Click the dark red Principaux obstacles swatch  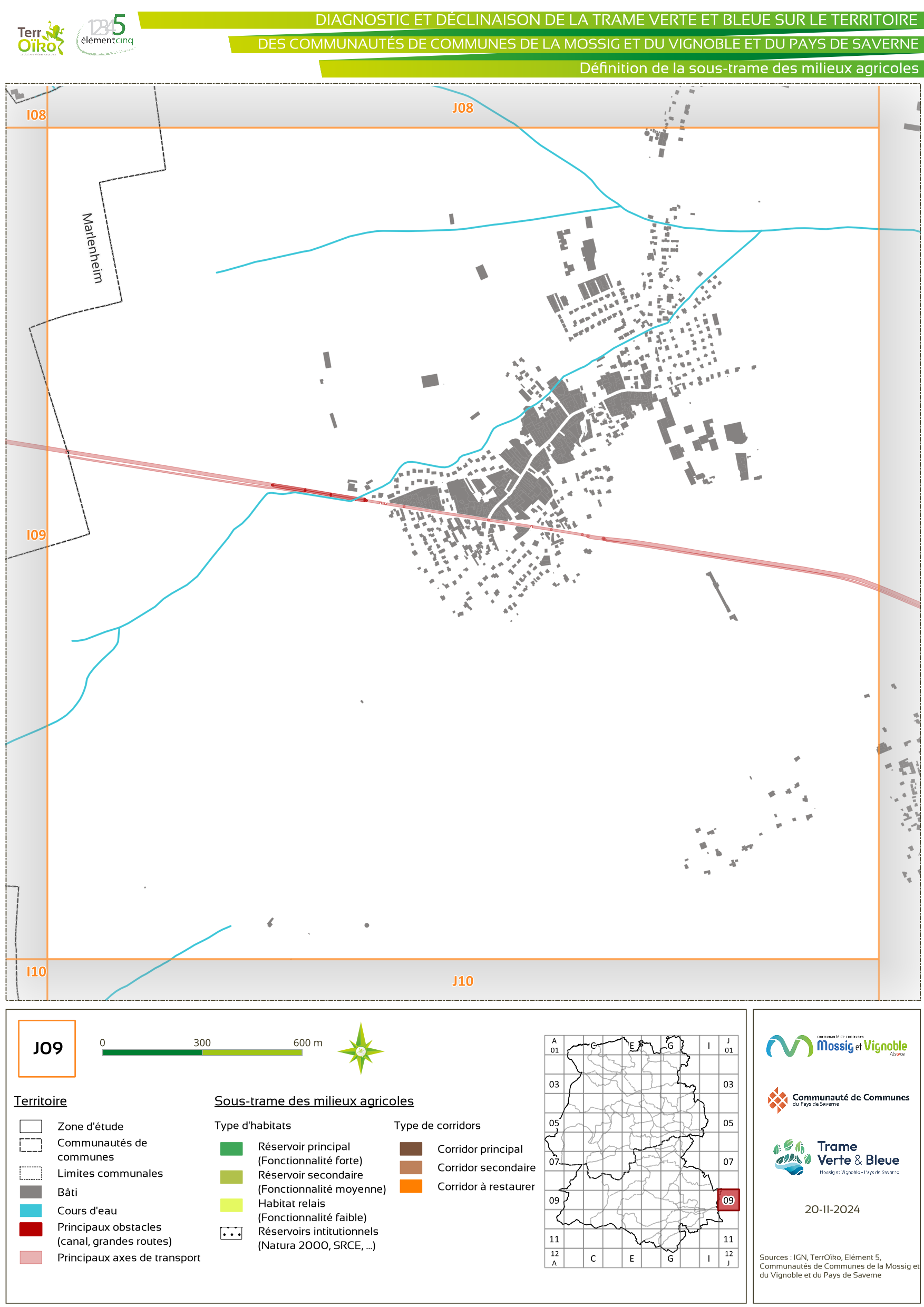(31, 1230)
